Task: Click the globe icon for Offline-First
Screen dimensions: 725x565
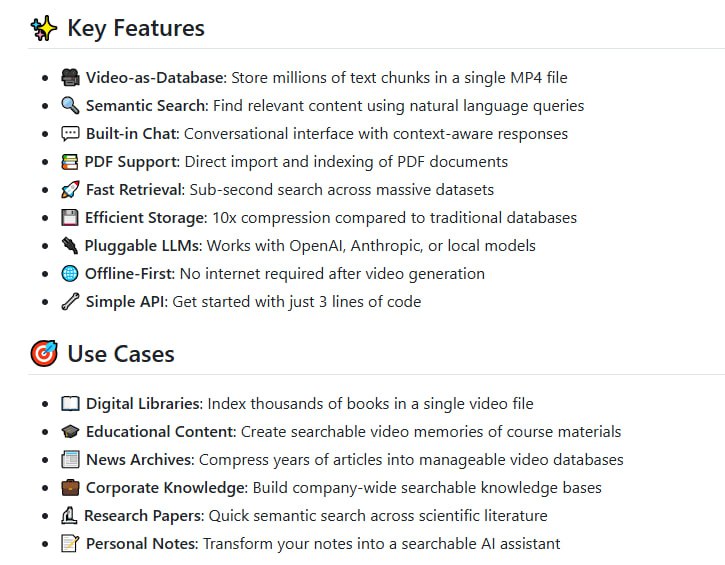Action: (x=70, y=274)
